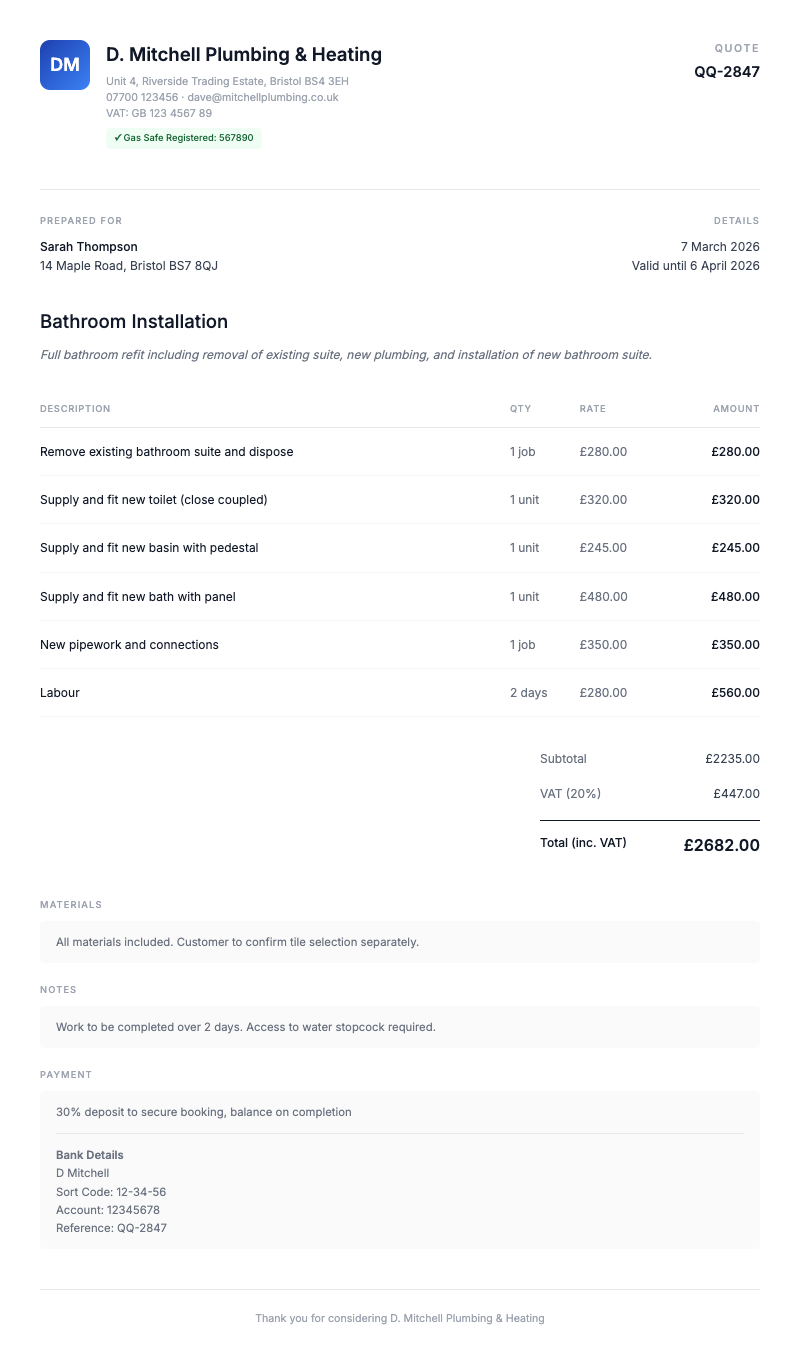Click the Description column header
Image resolution: width=800 pixels, height=1367 pixels.
(x=75, y=409)
